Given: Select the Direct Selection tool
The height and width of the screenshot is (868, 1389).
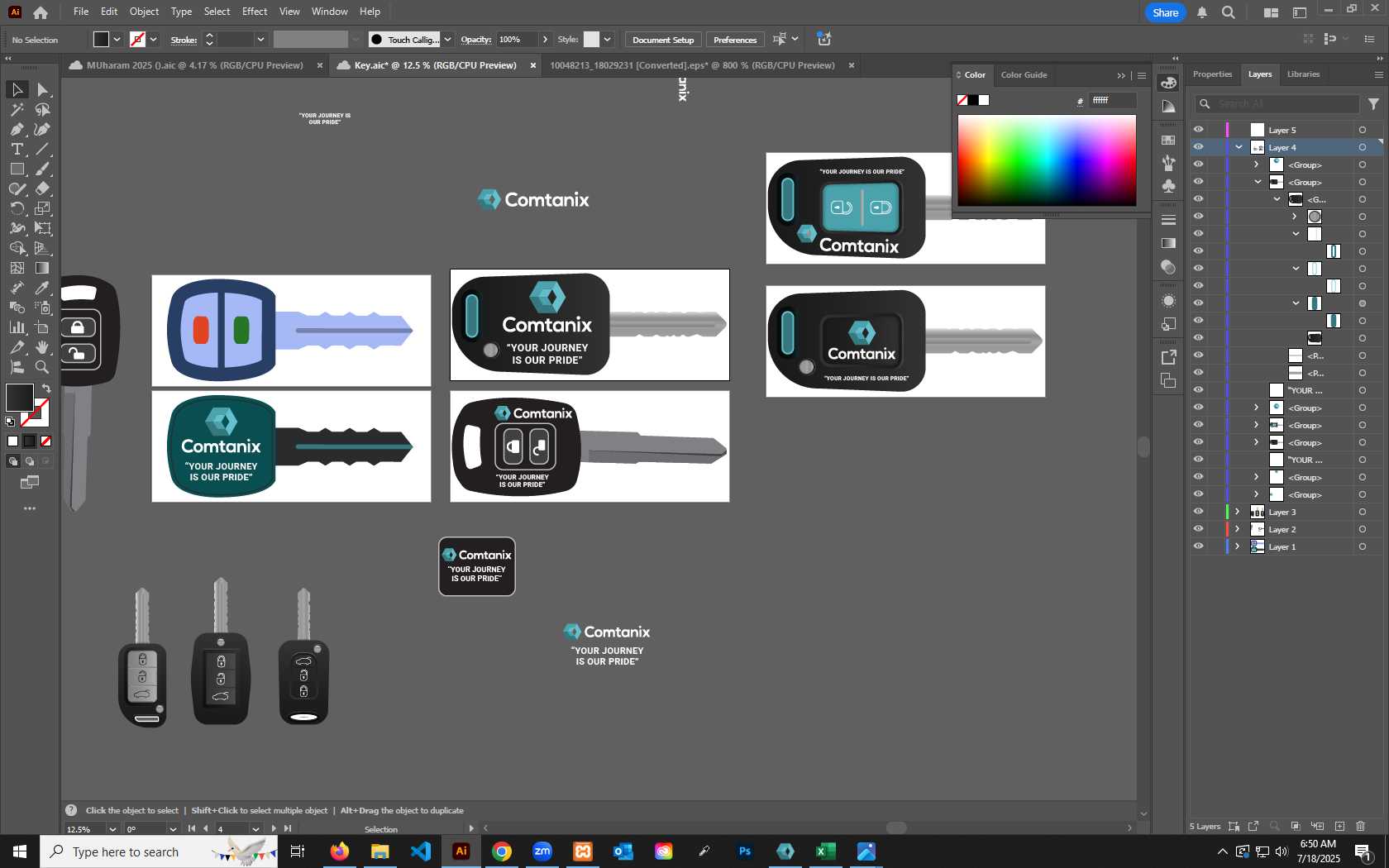Looking at the screenshot, I should coord(43,89).
